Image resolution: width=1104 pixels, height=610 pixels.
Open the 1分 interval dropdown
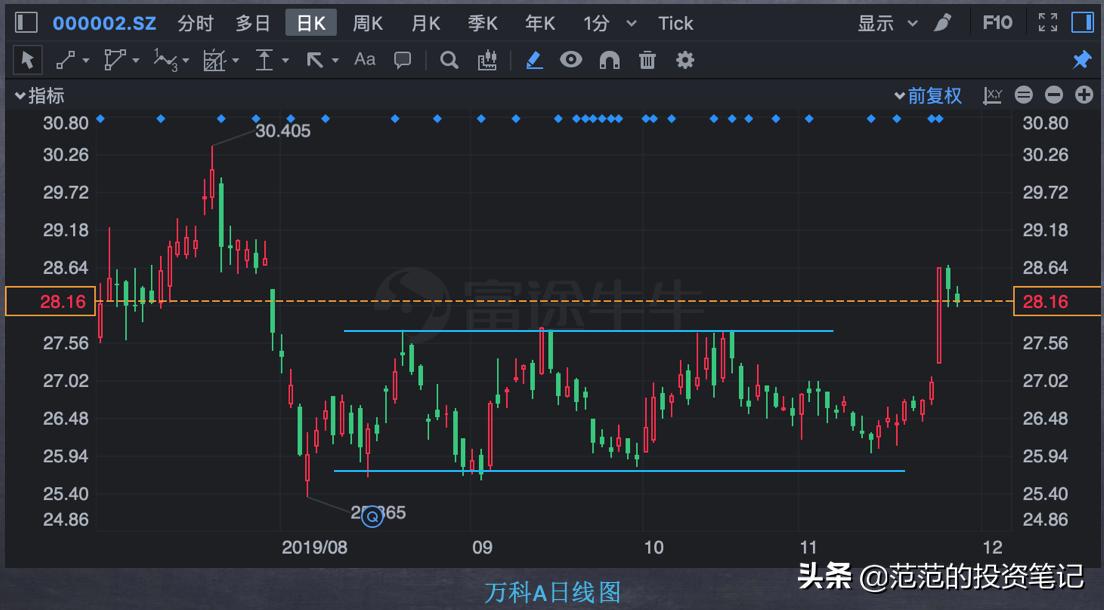click(x=609, y=22)
